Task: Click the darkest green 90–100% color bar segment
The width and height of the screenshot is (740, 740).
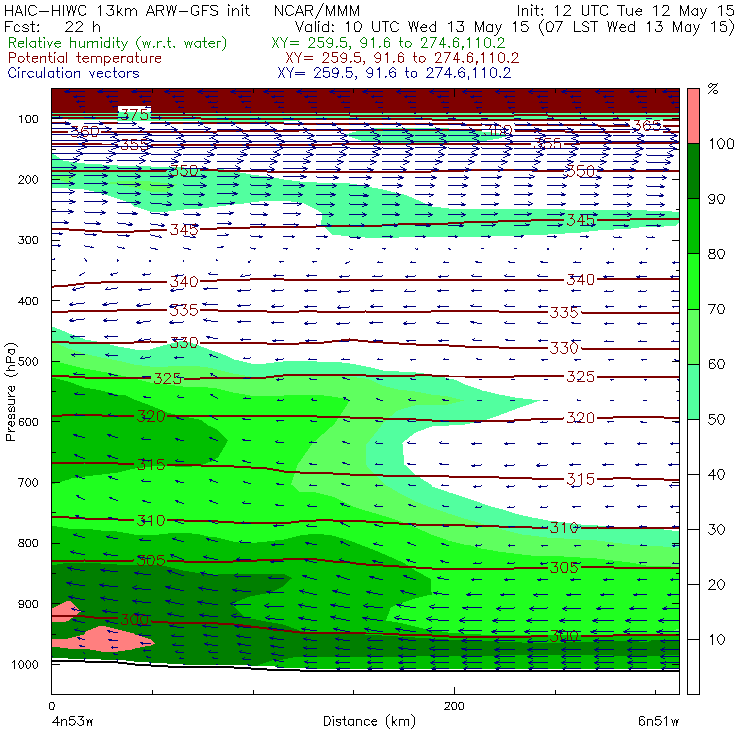Action: point(693,171)
